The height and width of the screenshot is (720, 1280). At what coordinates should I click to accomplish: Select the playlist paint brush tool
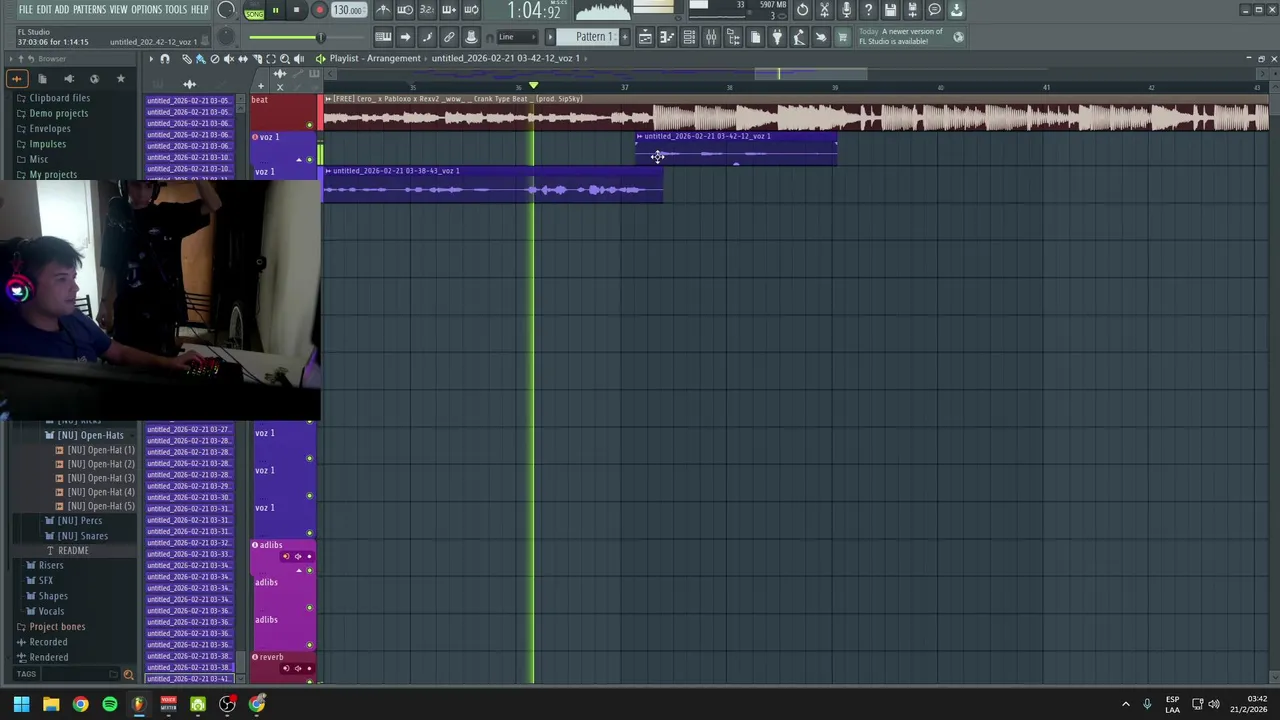200,59
